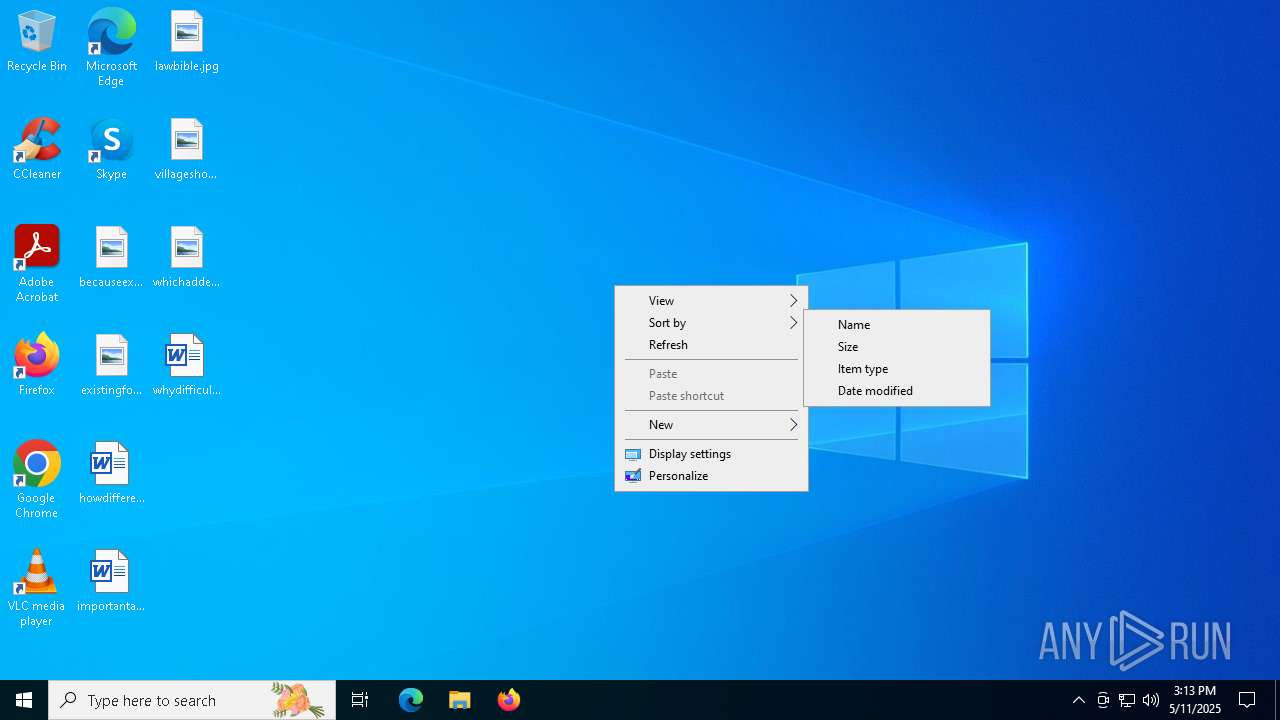
Task: Select the existingfo... image file
Action: [x=111, y=366]
